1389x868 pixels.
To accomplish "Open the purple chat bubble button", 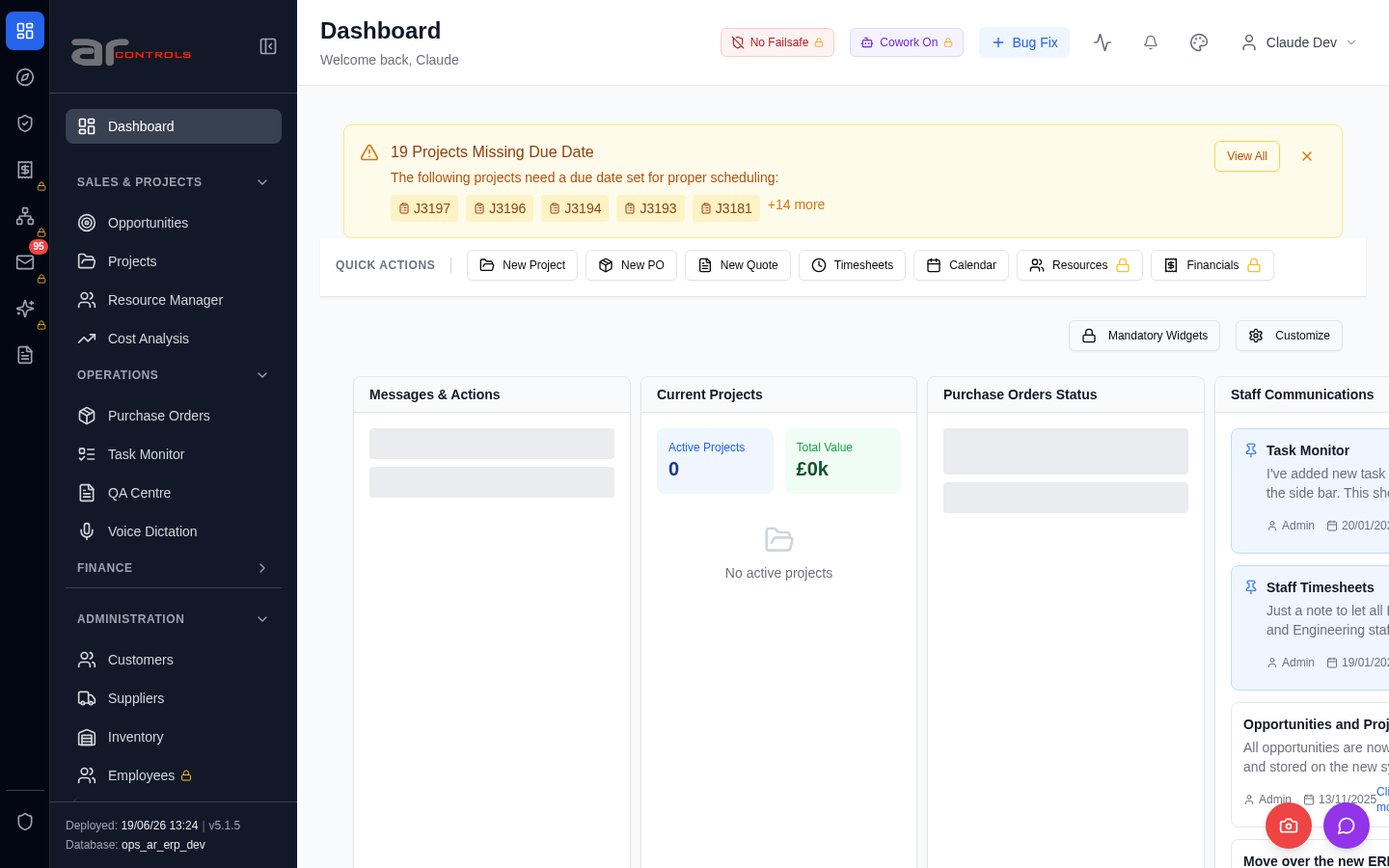I will click(x=1347, y=826).
